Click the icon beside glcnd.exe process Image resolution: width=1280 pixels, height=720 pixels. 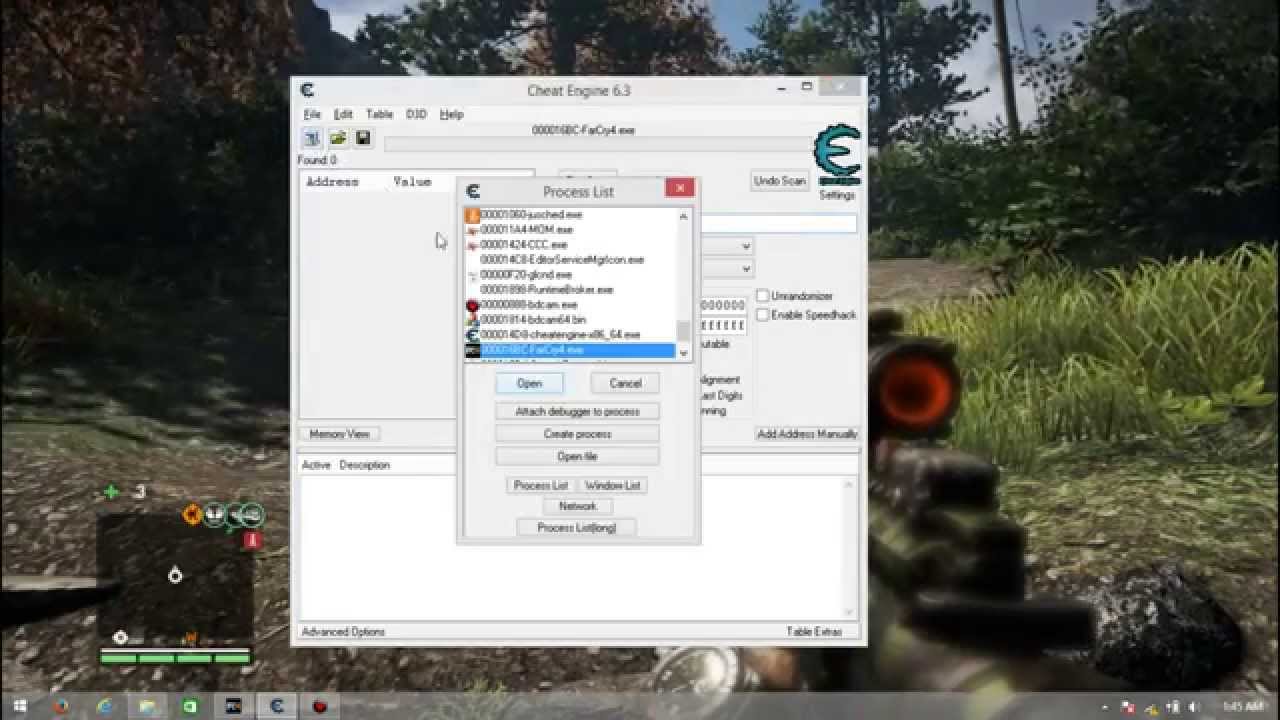pos(473,275)
